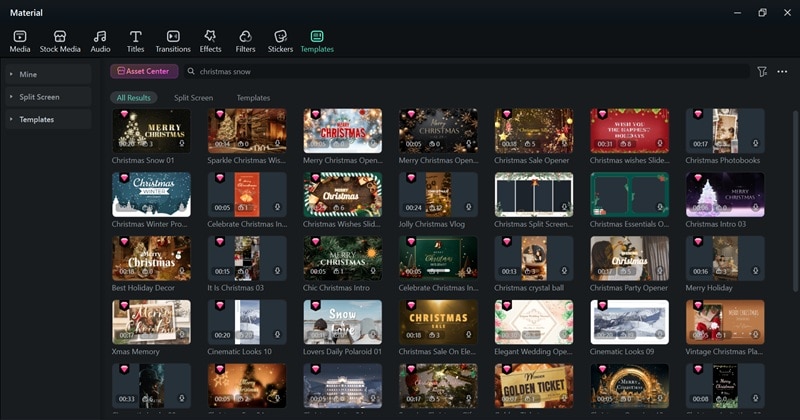Click the Christmas crystal ball label
The image size is (800, 420).
(x=529, y=288)
